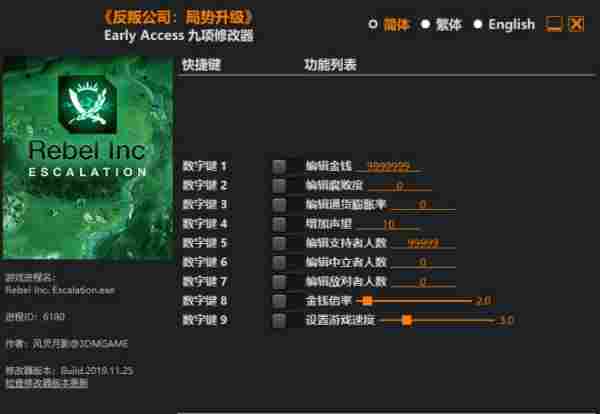Click the Rebel Inc Escalation cover image
Screen dimensions: 600x414
pyautogui.click(x=88, y=158)
